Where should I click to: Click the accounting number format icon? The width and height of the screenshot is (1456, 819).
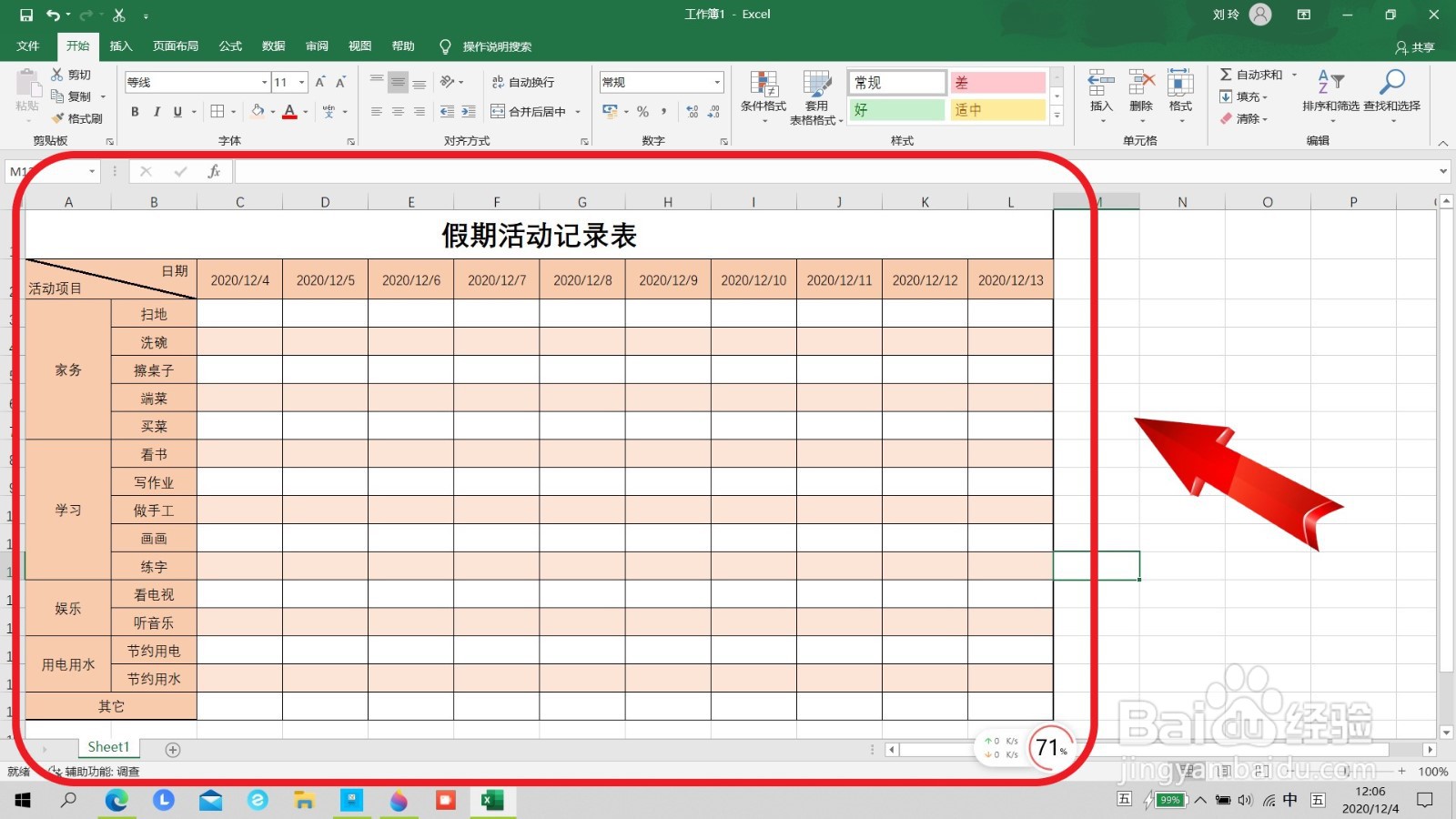pos(610,111)
